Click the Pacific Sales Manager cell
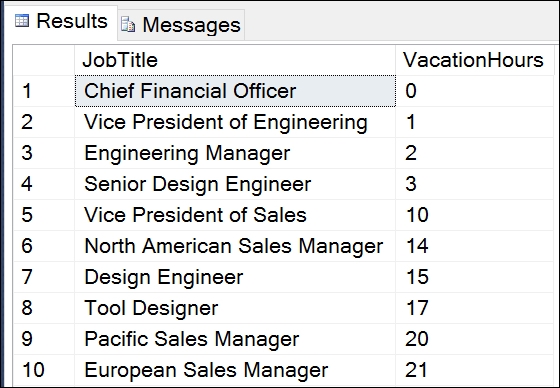Screen dimensions: 560x388 click(235, 339)
